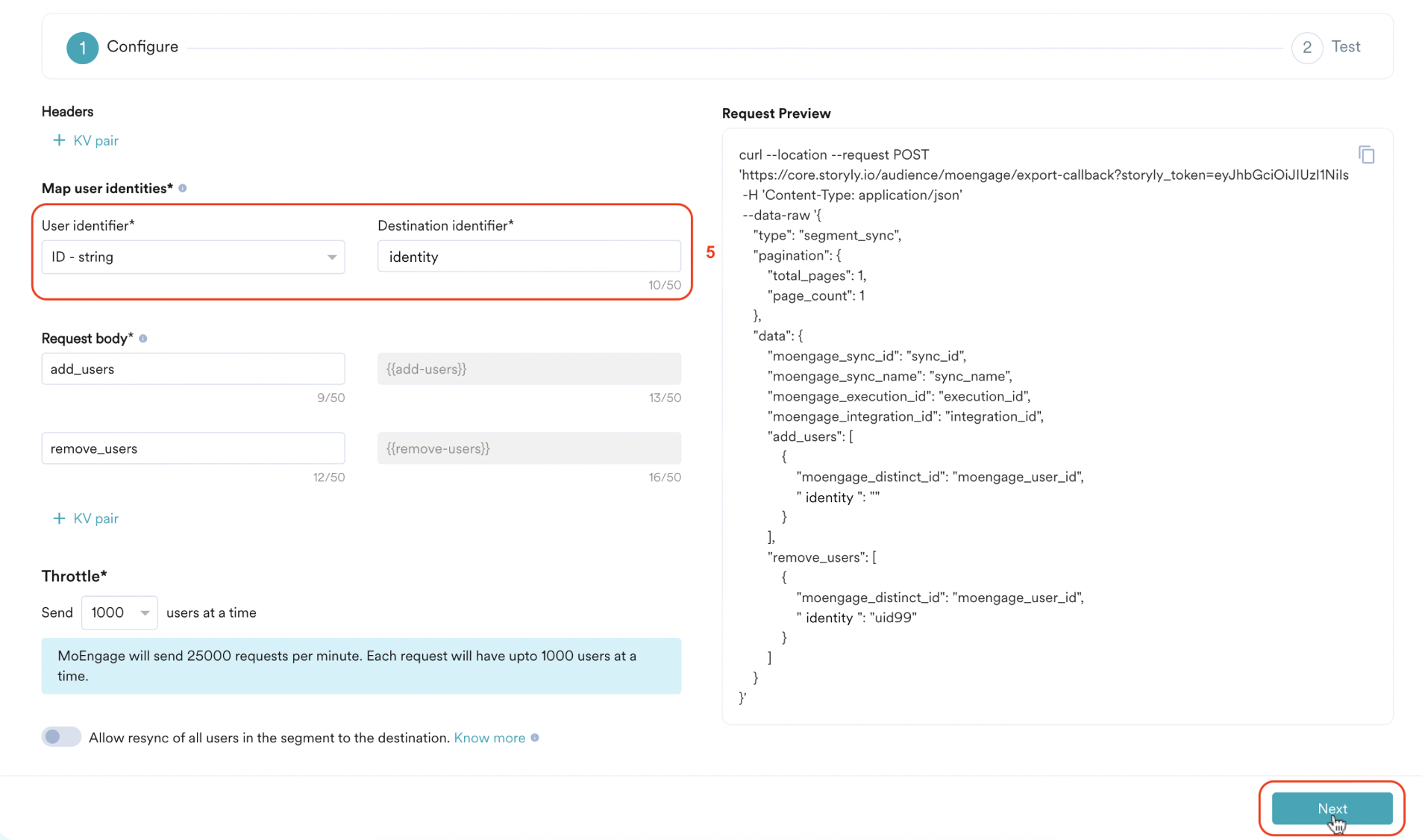
Task: Click info icon beside Request body
Action: coord(143,339)
